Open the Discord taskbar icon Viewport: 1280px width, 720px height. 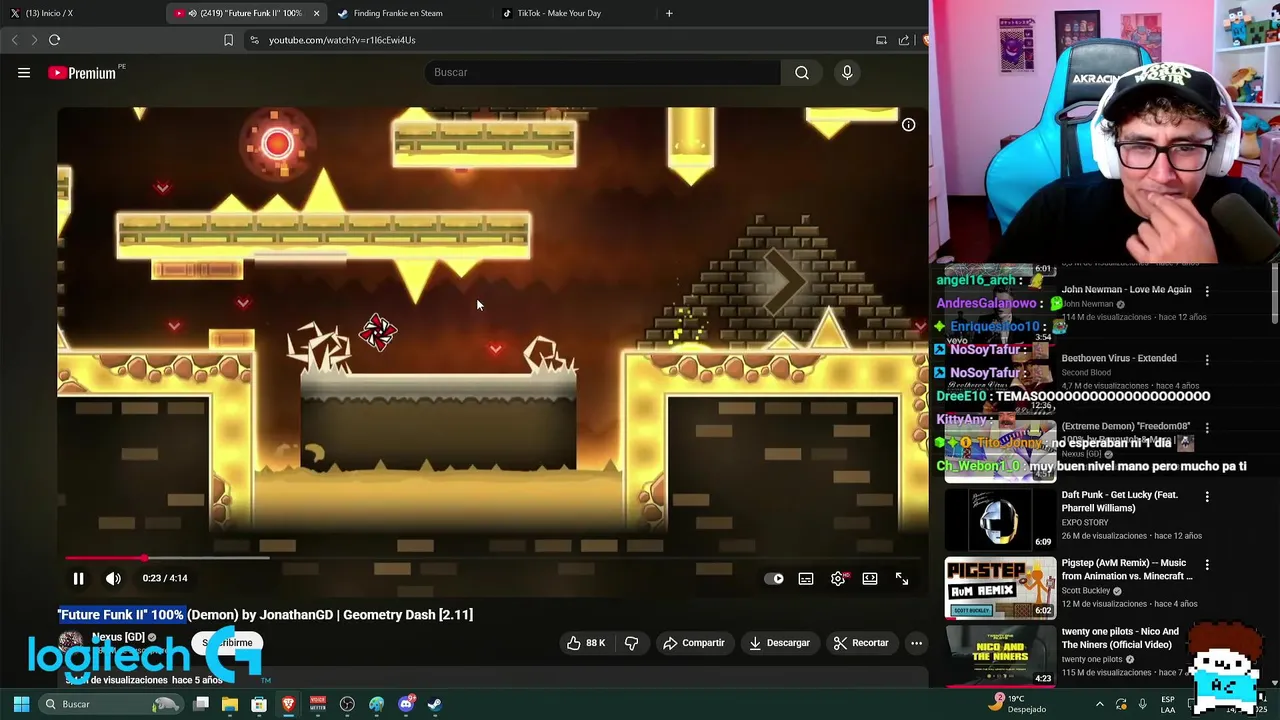(406, 704)
